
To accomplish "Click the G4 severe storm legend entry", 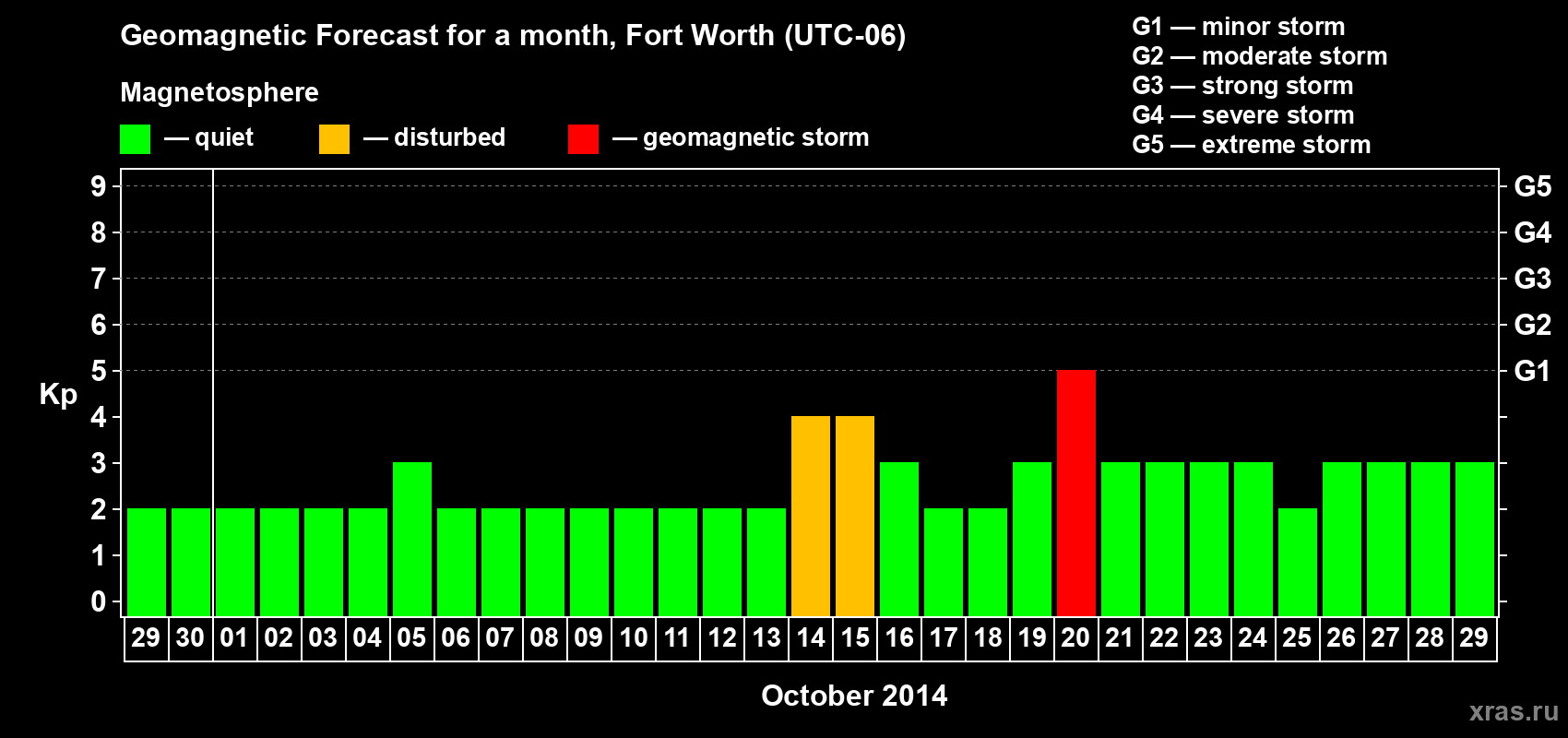I will coord(1243,115).
